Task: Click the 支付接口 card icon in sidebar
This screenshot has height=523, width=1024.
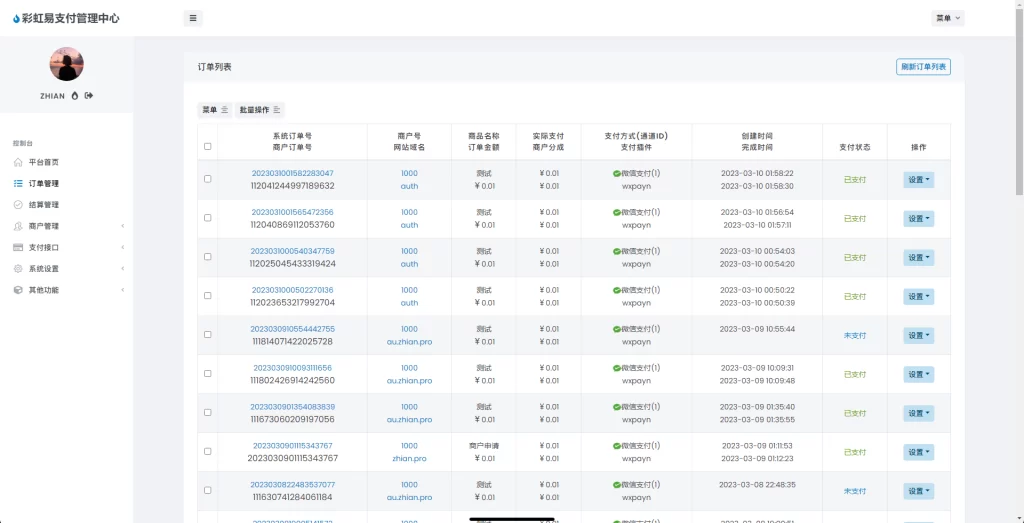Action: point(18,247)
